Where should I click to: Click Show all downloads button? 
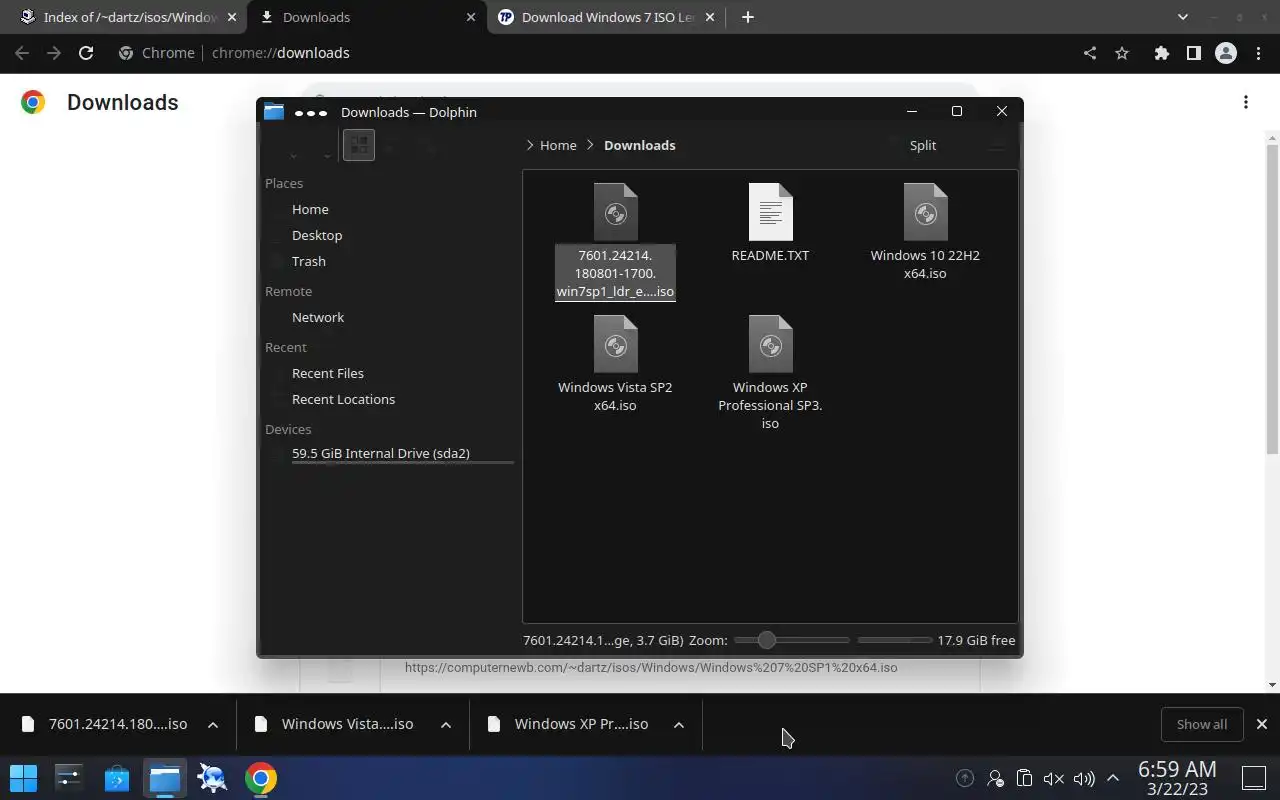click(x=1202, y=724)
